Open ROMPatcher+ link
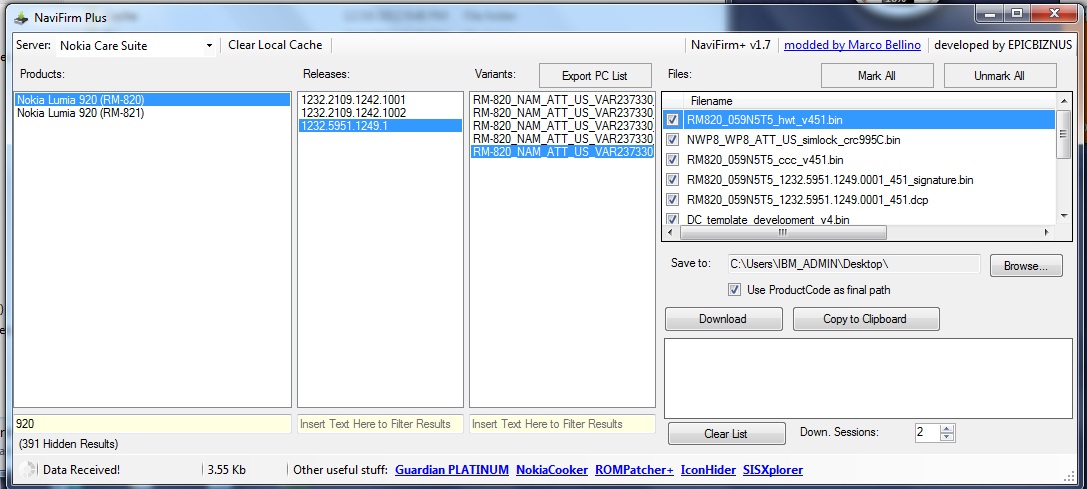The height and width of the screenshot is (489, 1087). 634,470
